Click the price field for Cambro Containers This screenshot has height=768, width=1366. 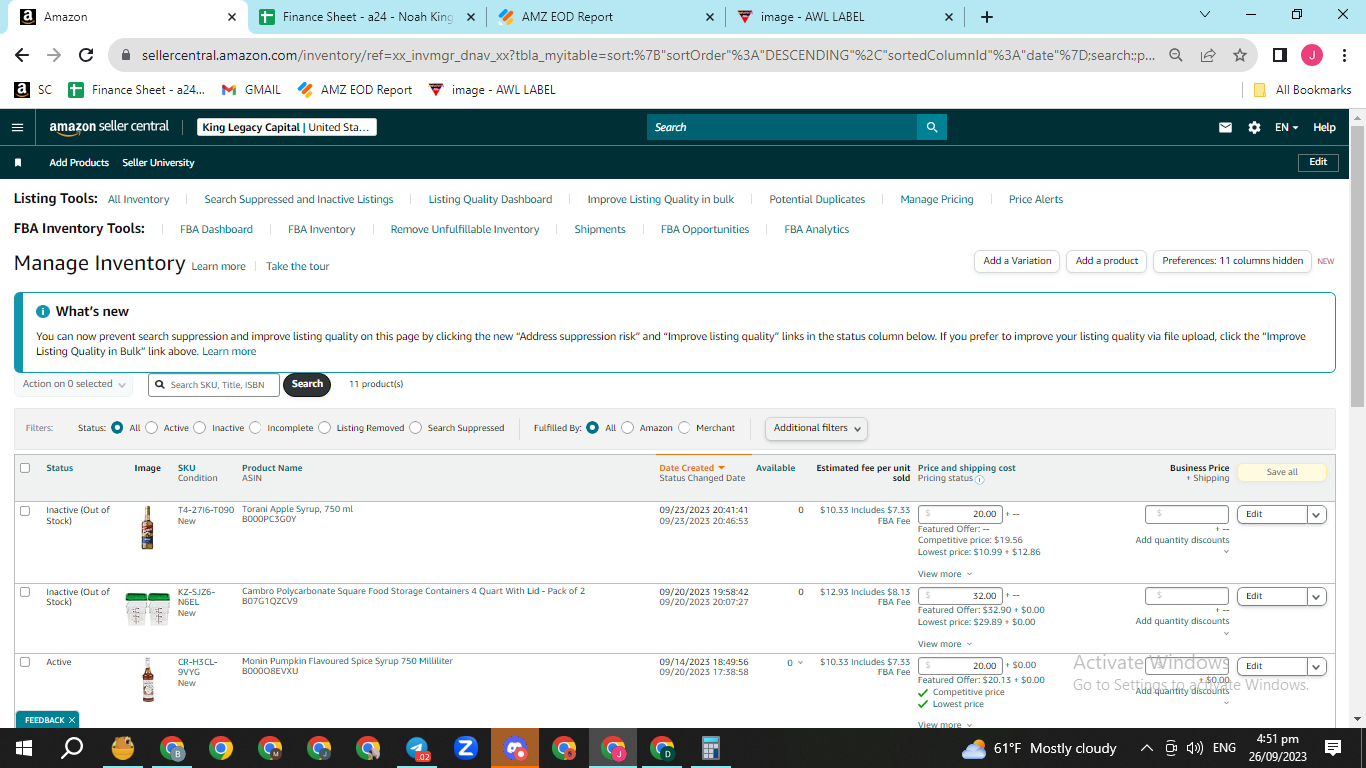tap(960, 596)
